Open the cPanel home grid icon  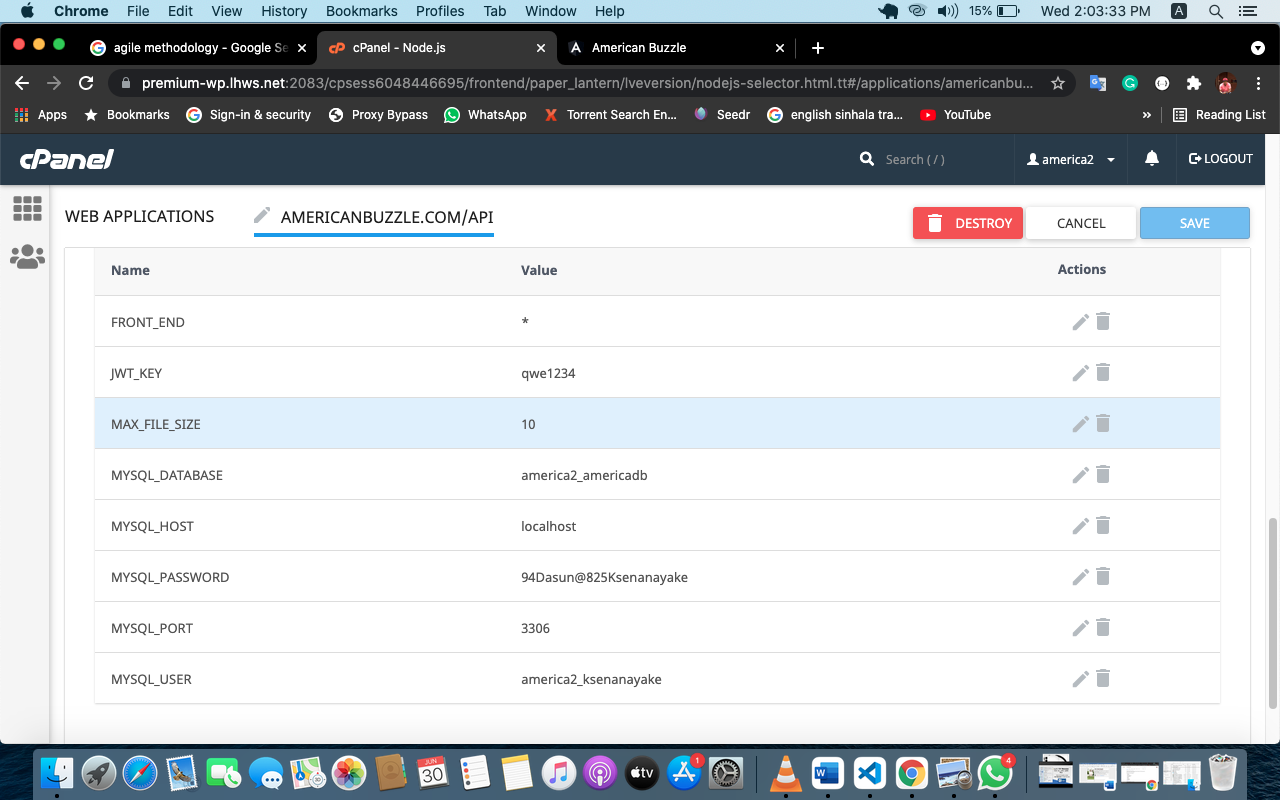(x=27, y=208)
